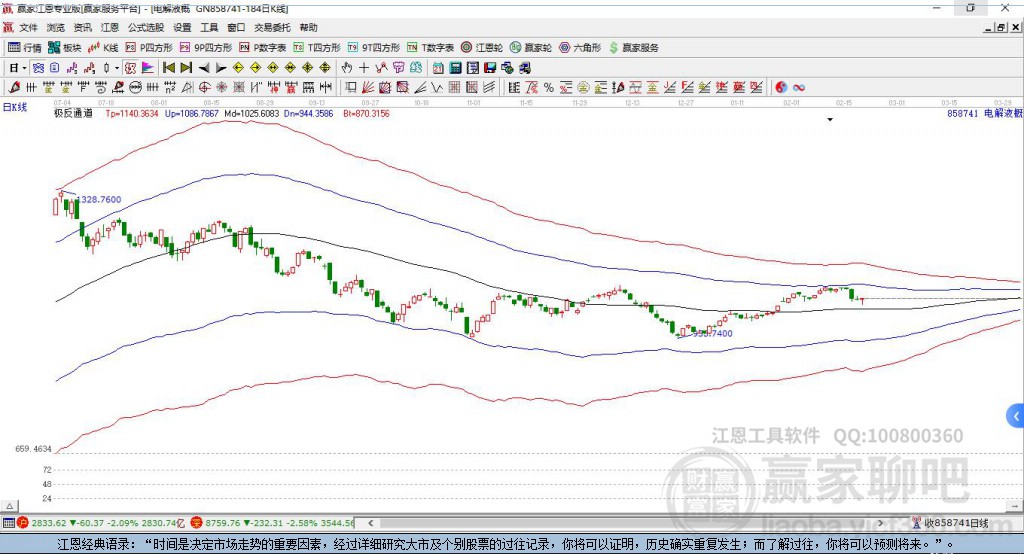Switch to the K线 candlestick chart

[x=103, y=48]
